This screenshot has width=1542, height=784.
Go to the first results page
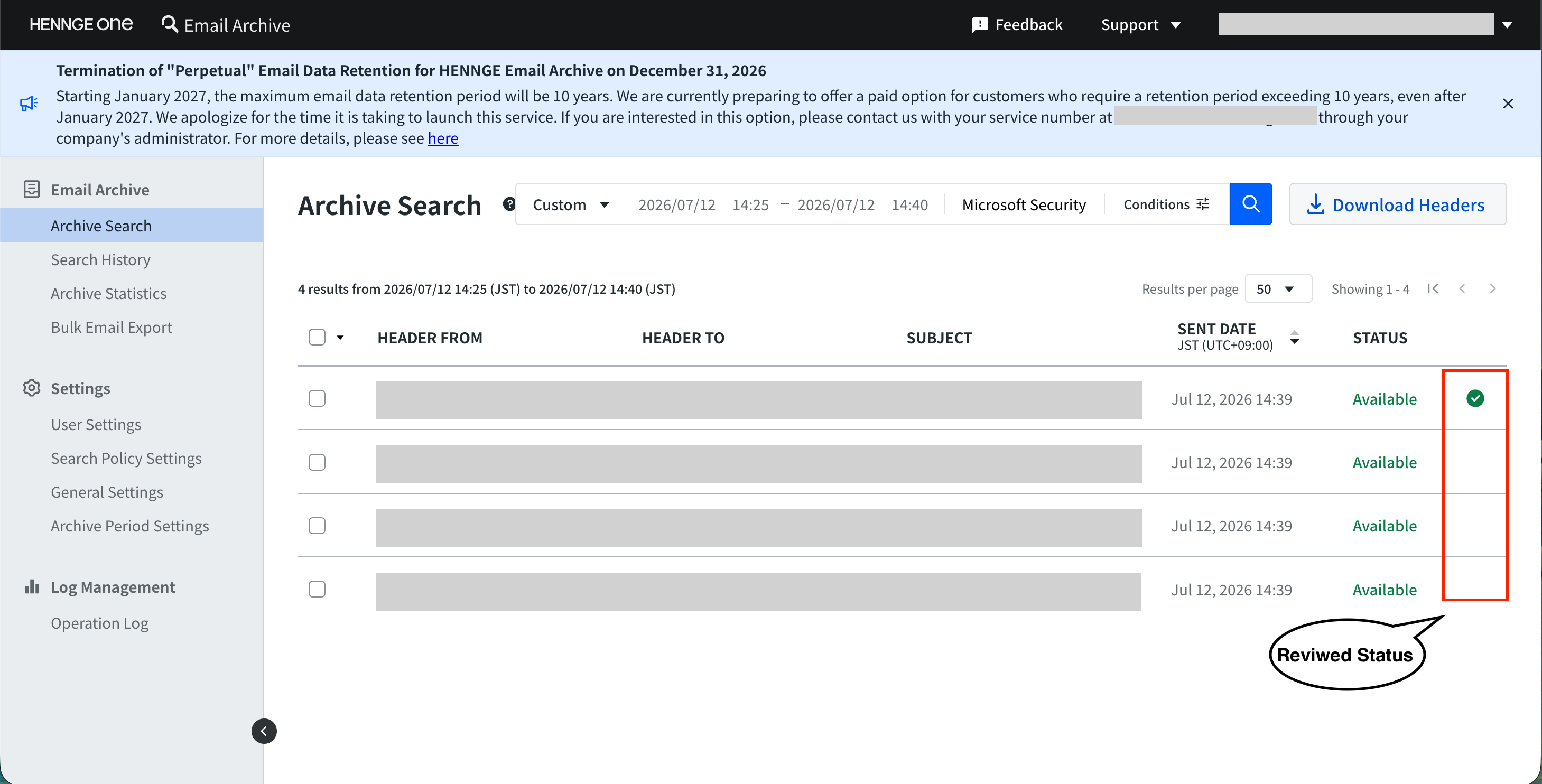pyautogui.click(x=1433, y=289)
